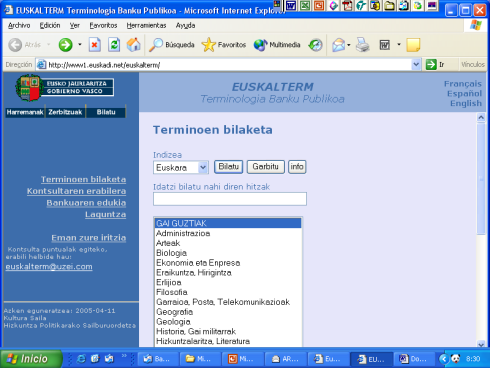This screenshot has width=490, height=368.
Task: Launch PowerPoint from Office shortcut bar
Action: pyautogui.click(x=319, y=5)
